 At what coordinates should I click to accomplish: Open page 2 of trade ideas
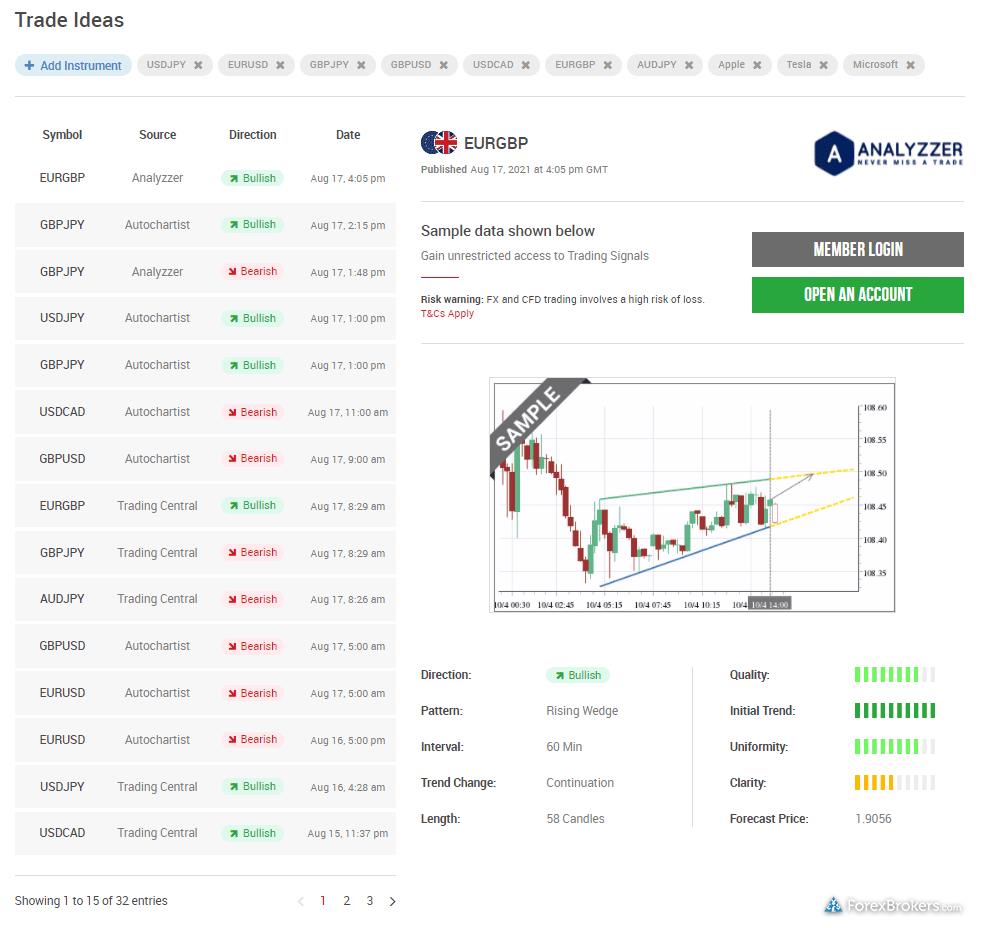tap(346, 901)
